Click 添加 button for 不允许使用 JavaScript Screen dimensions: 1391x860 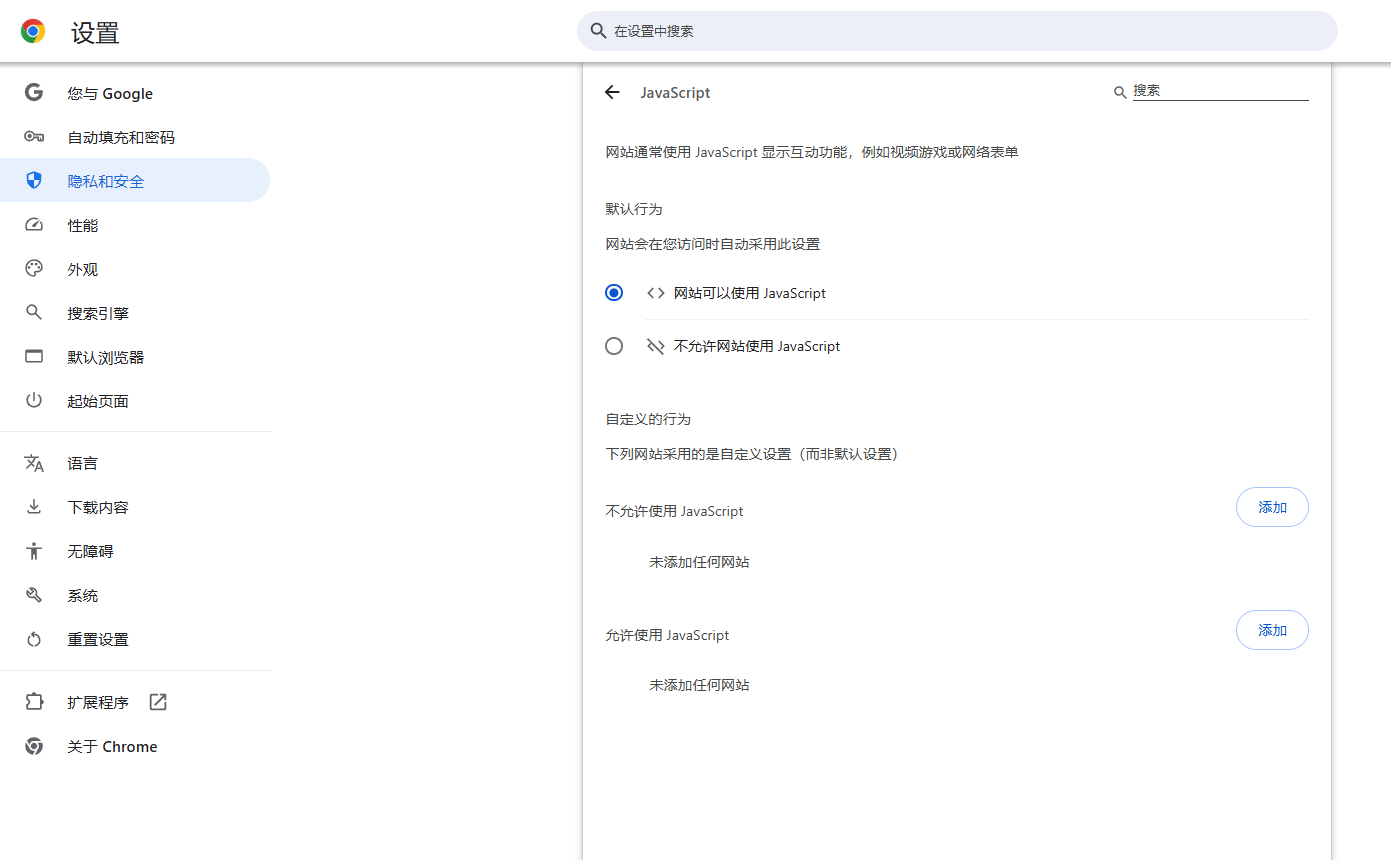1272,507
